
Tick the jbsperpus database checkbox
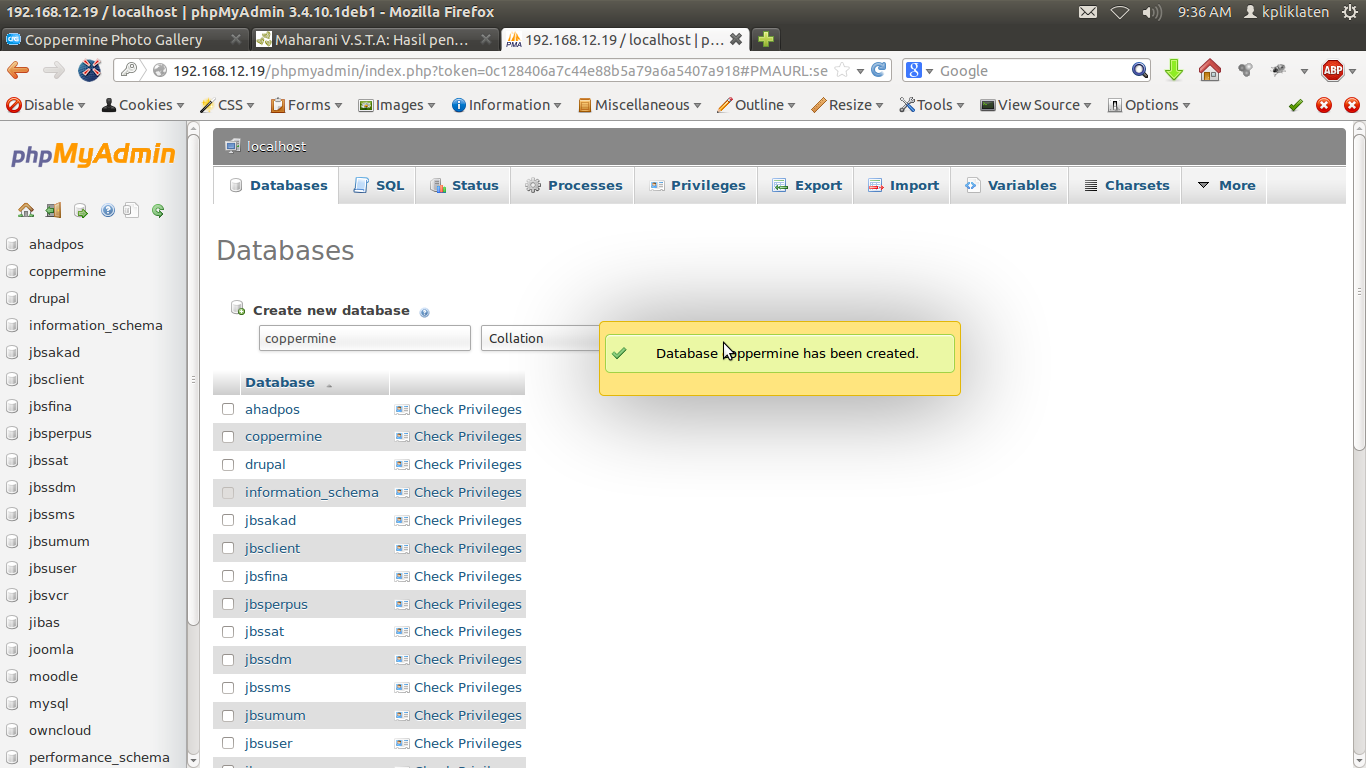228,605
